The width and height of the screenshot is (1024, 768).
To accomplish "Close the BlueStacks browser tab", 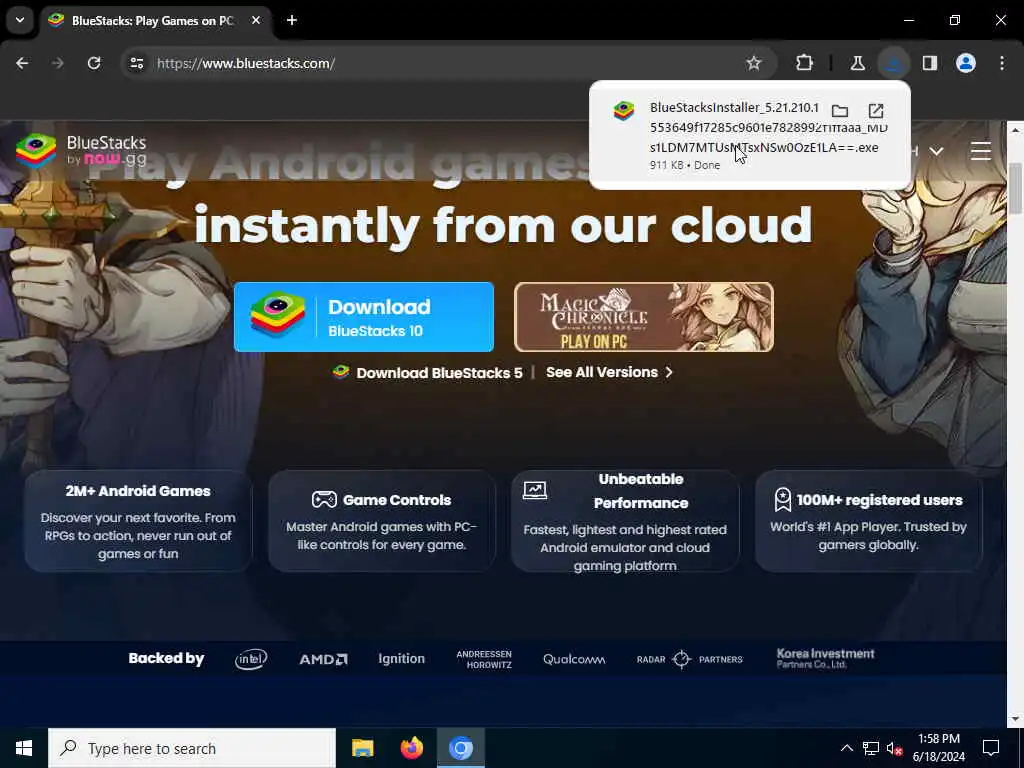I will 256,20.
